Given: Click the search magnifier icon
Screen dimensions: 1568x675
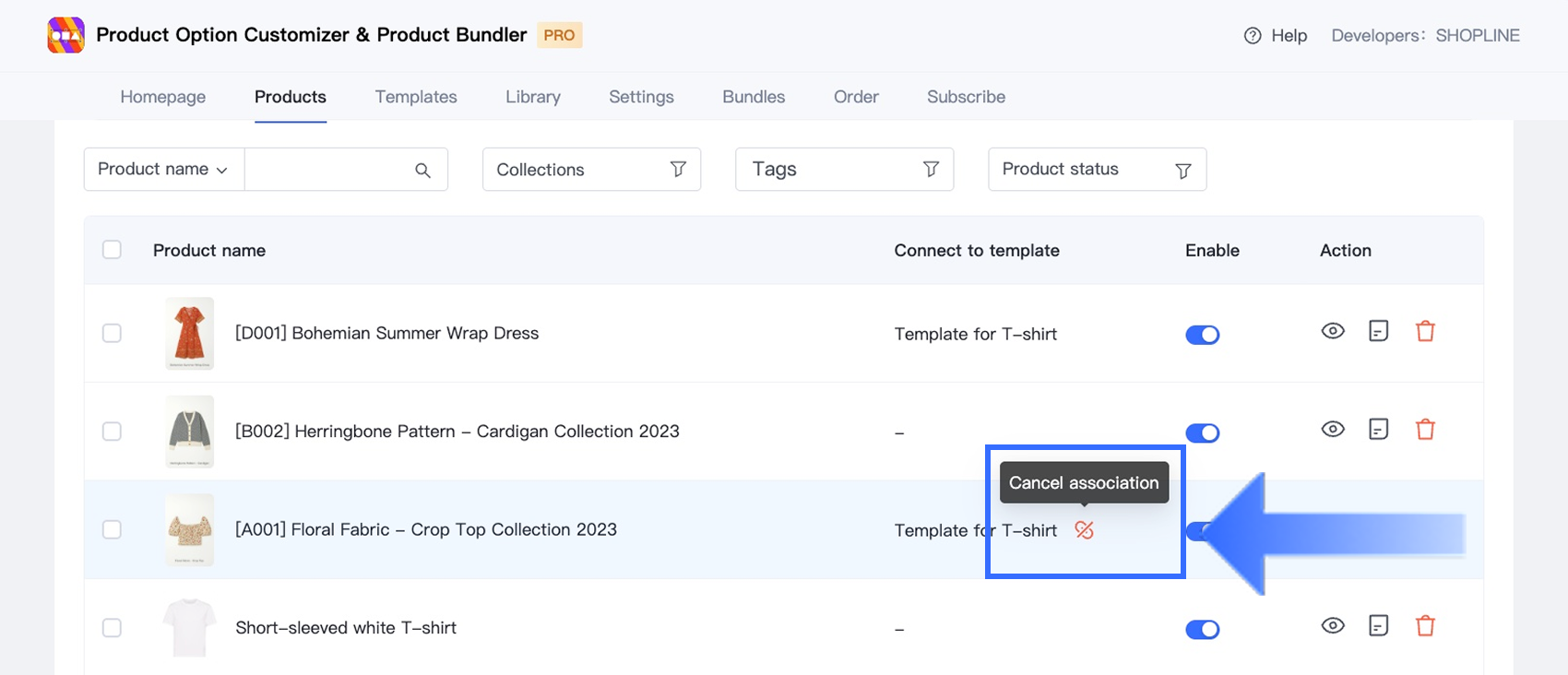Looking at the screenshot, I should click(422, 170).
